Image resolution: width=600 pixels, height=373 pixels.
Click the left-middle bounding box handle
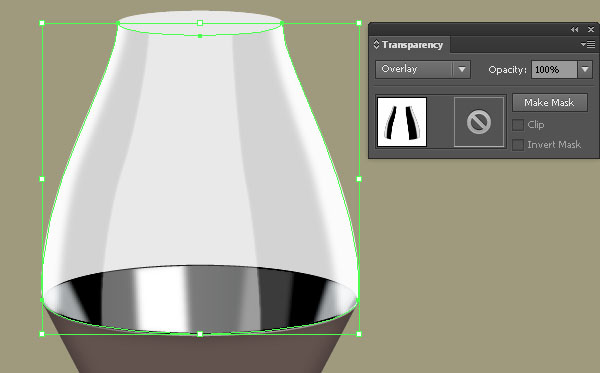(42, 179)
